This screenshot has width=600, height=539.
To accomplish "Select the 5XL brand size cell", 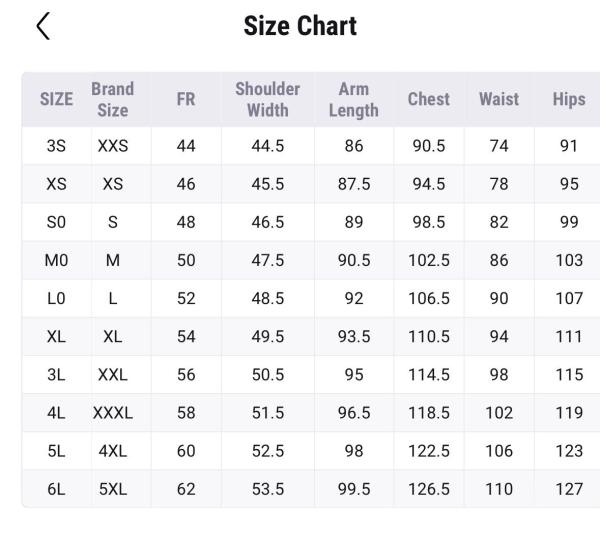I will pos(112,489).
